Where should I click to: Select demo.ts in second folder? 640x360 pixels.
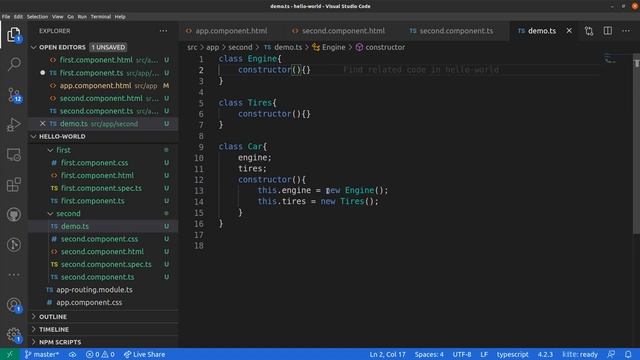pos(104,226)
